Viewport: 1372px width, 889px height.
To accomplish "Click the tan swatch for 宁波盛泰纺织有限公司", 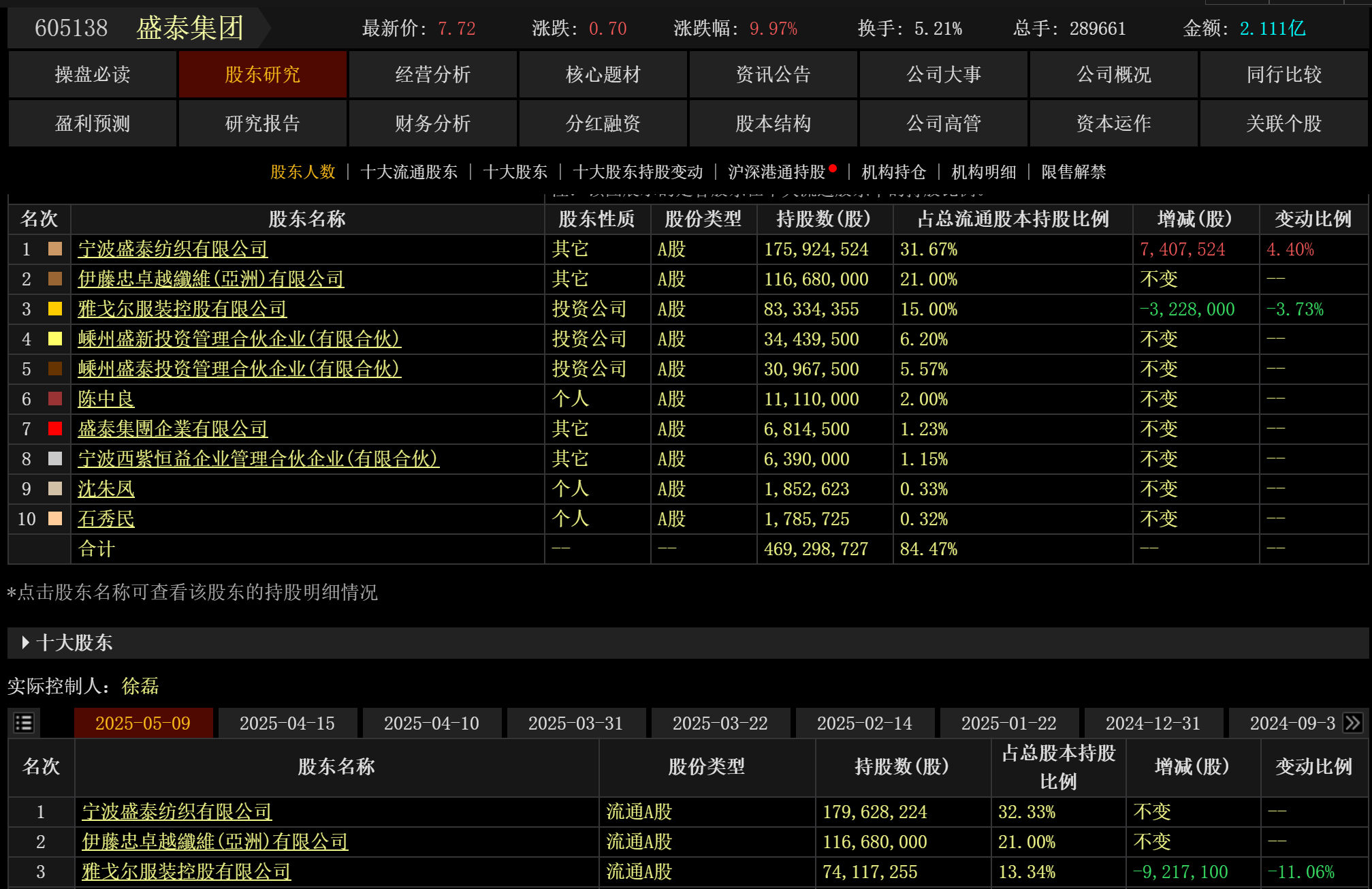I will tap(55, 249).
